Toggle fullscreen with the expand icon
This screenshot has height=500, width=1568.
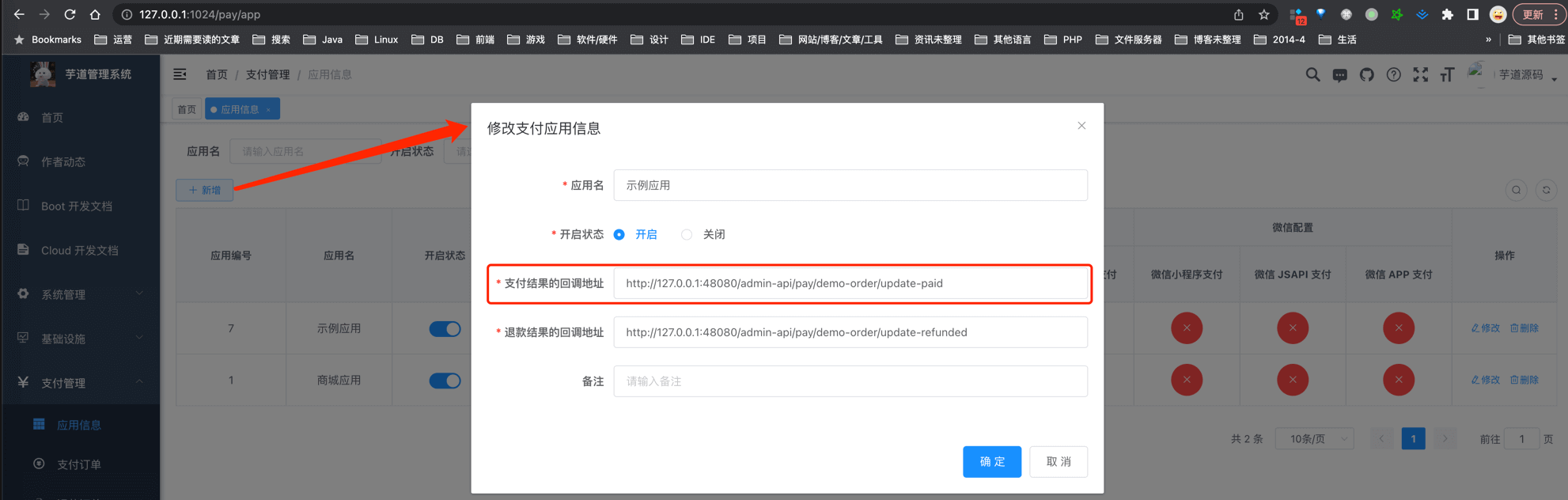pos(1420,75)
